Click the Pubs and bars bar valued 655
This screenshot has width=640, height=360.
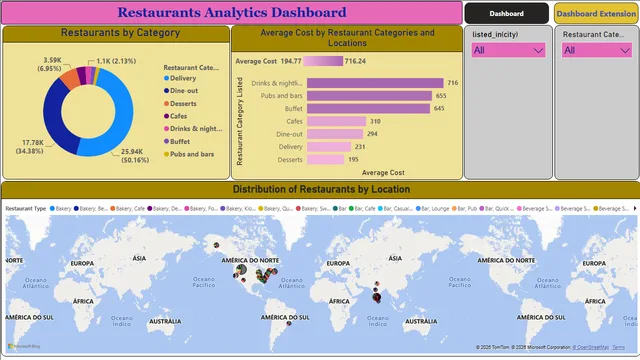click(x=369, y=96)
